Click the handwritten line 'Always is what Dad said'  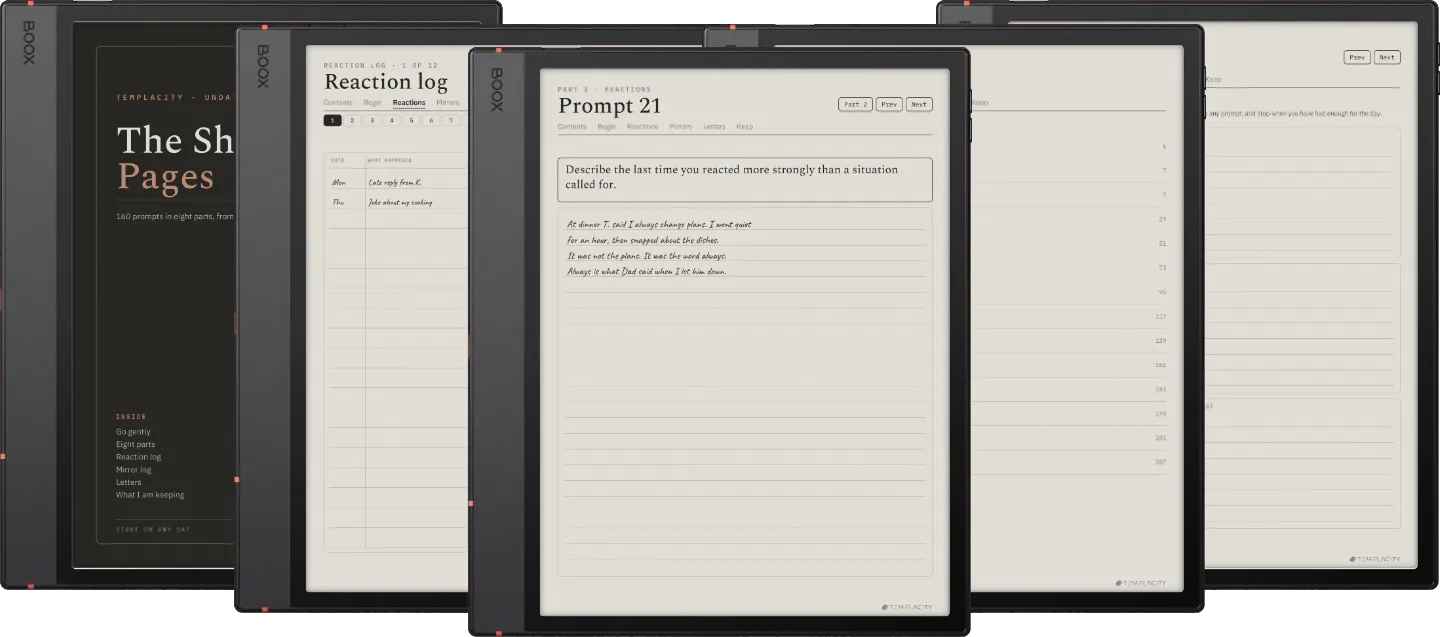coord(646,272)
